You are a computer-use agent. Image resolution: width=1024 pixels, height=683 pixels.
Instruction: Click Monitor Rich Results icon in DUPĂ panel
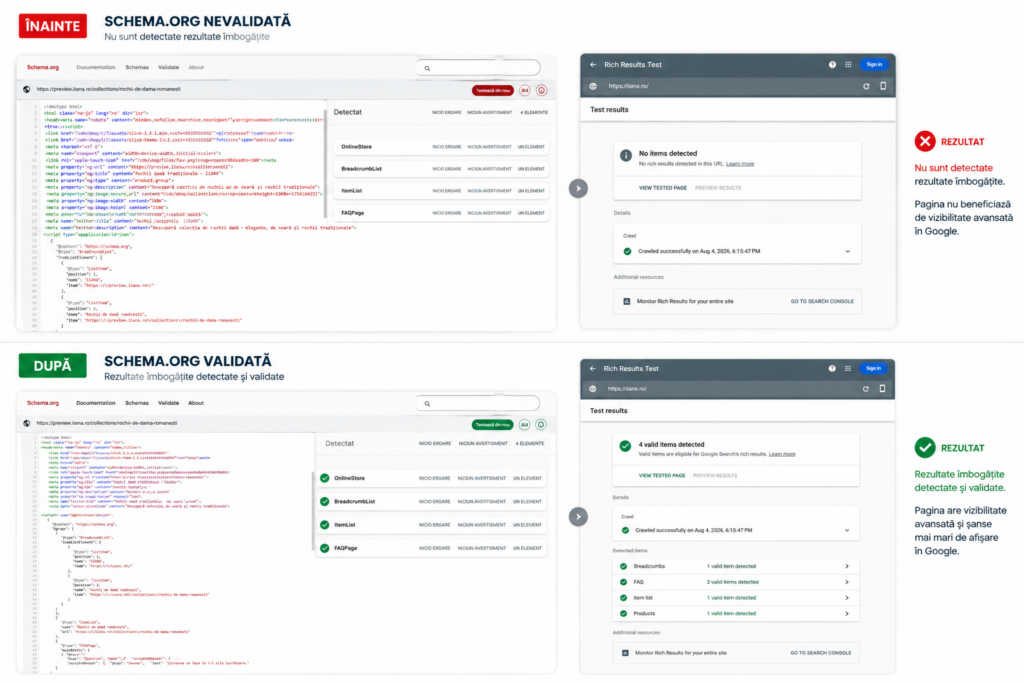[625, 653]
